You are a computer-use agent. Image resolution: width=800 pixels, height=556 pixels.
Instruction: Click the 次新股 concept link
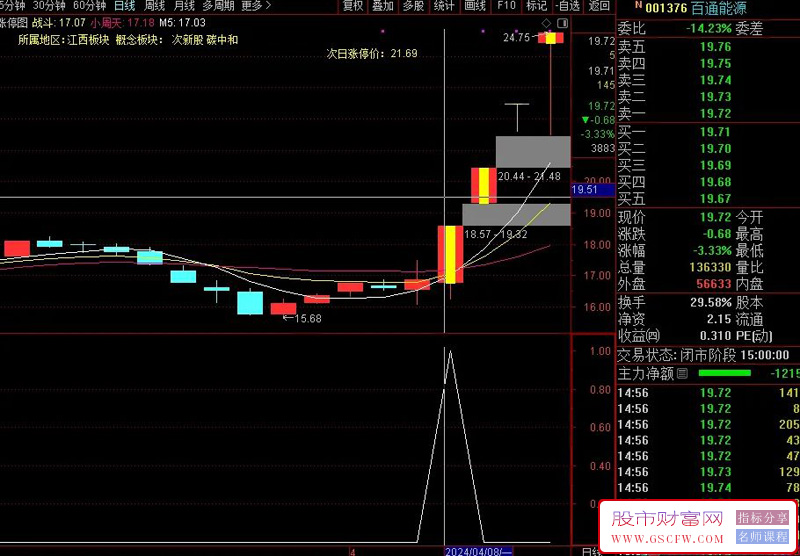click(187, 40)
